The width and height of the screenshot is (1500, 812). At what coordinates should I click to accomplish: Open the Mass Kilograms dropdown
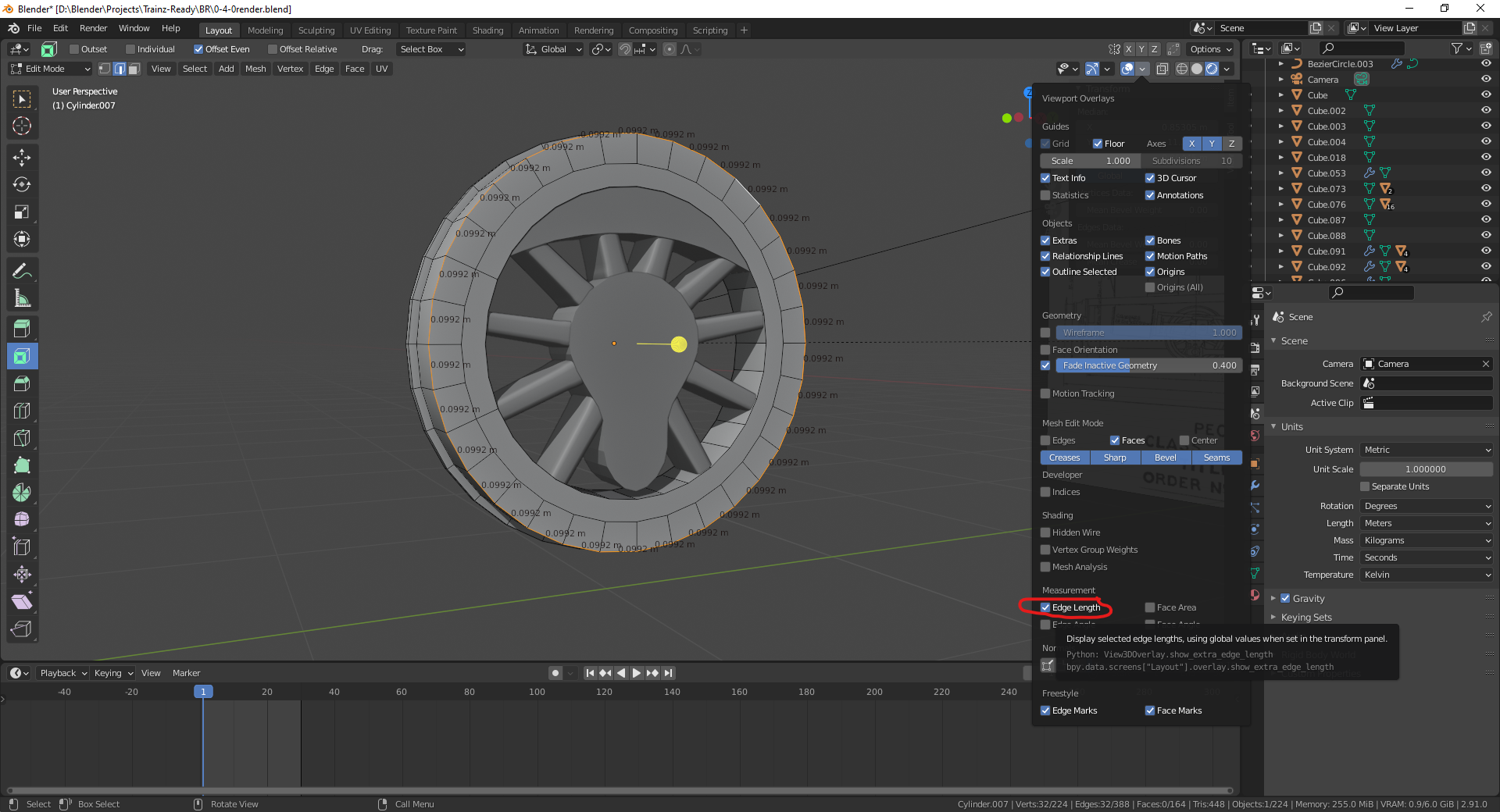pyautogui.click(x=1427, y=540)
